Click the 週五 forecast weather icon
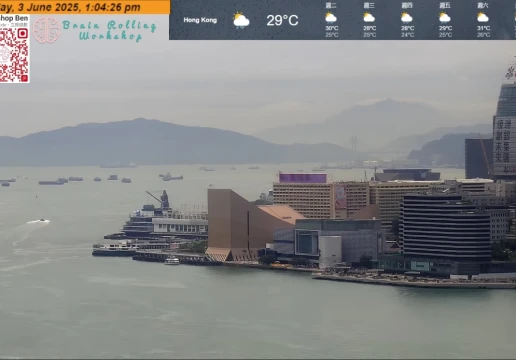The width and height of the screenshot is (516, 360). point(445,17)
